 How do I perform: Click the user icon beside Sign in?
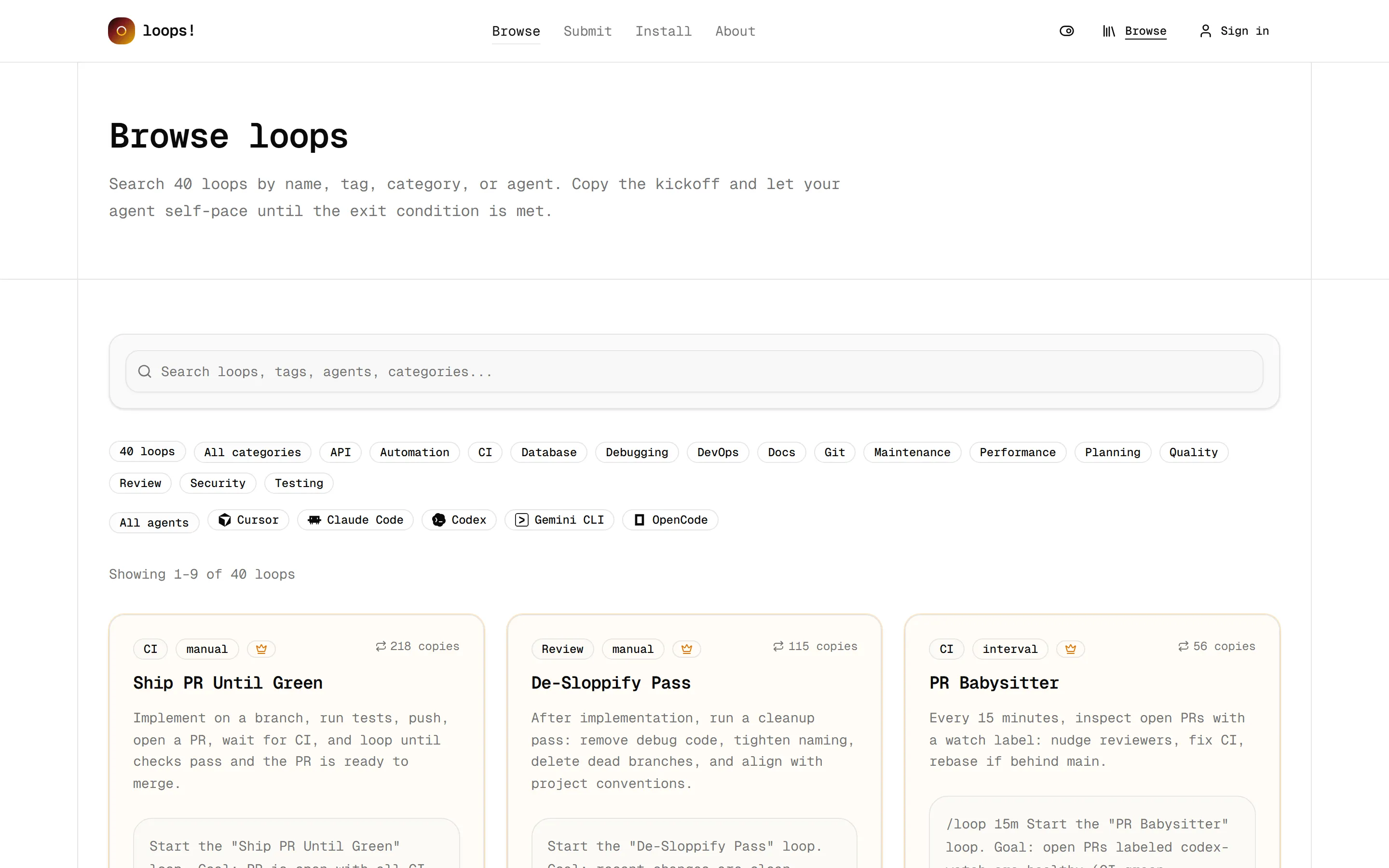(1205, 31)
